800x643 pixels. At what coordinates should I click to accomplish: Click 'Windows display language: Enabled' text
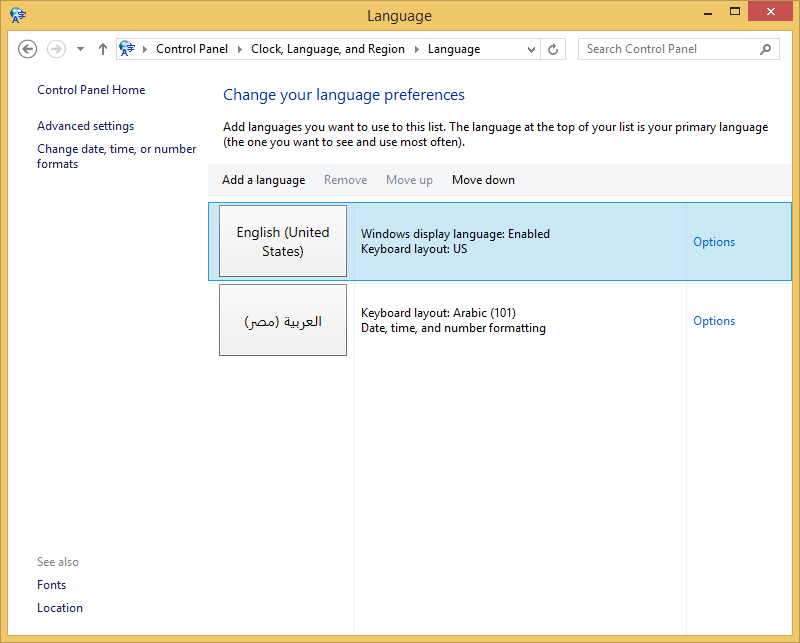pos(455,234)
